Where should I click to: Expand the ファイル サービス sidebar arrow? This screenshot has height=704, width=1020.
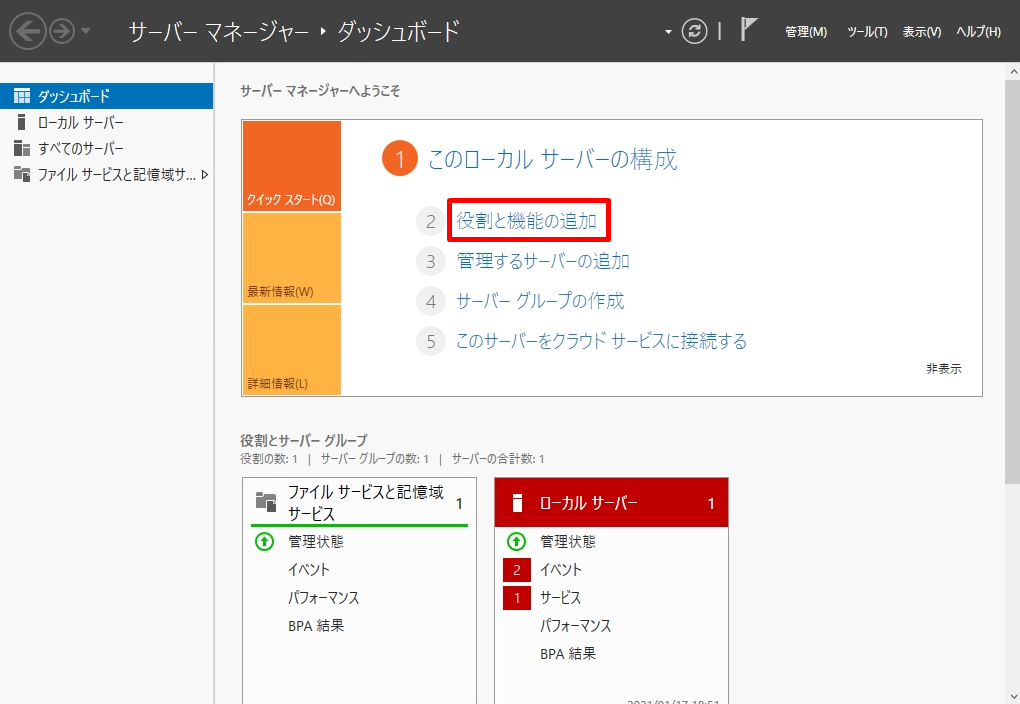point(205,174)
